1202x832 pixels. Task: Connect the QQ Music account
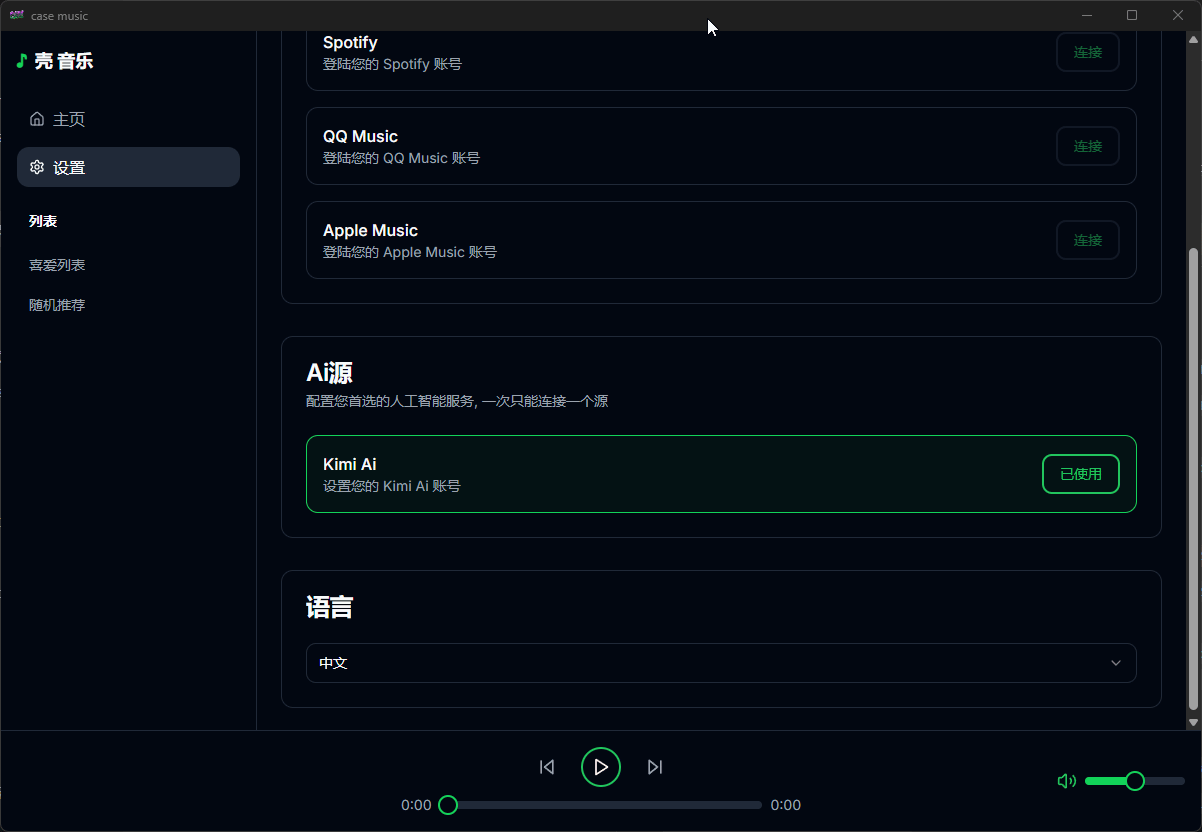1087,146
